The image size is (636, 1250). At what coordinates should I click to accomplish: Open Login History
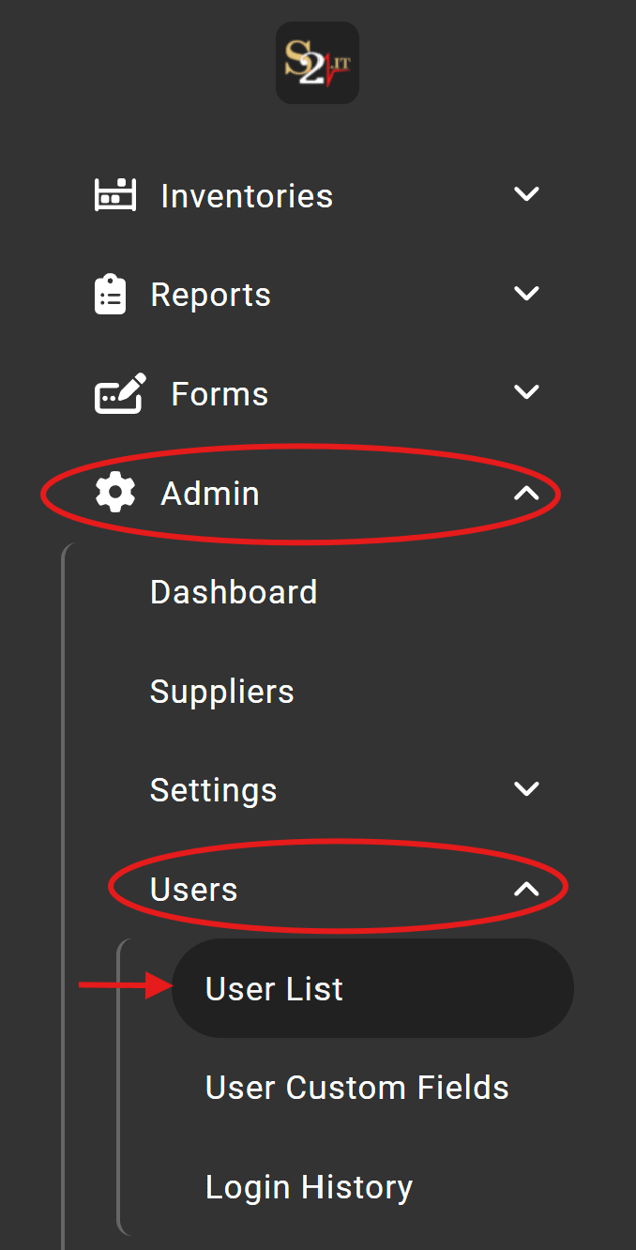click(308, 1186)
